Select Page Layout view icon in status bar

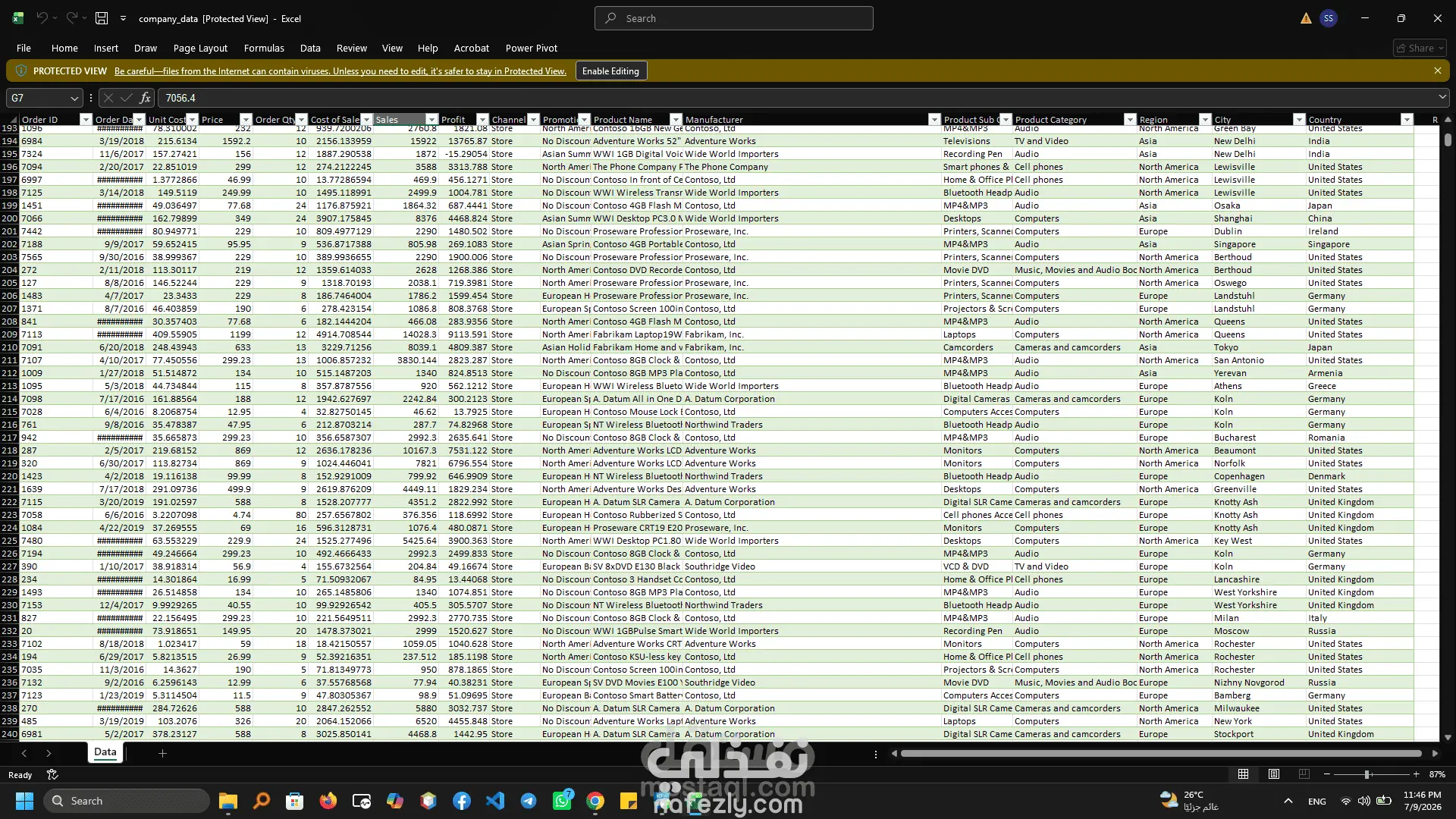tap(1273, 774)
